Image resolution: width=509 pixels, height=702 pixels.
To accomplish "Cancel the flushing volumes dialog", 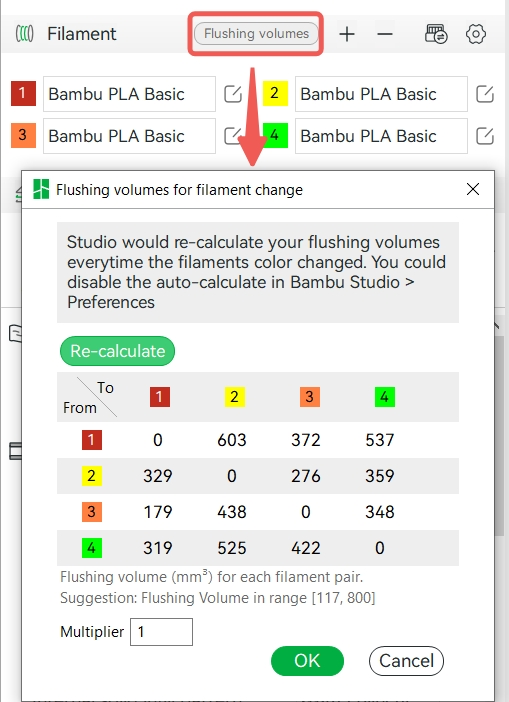I will tap(406, 661).
